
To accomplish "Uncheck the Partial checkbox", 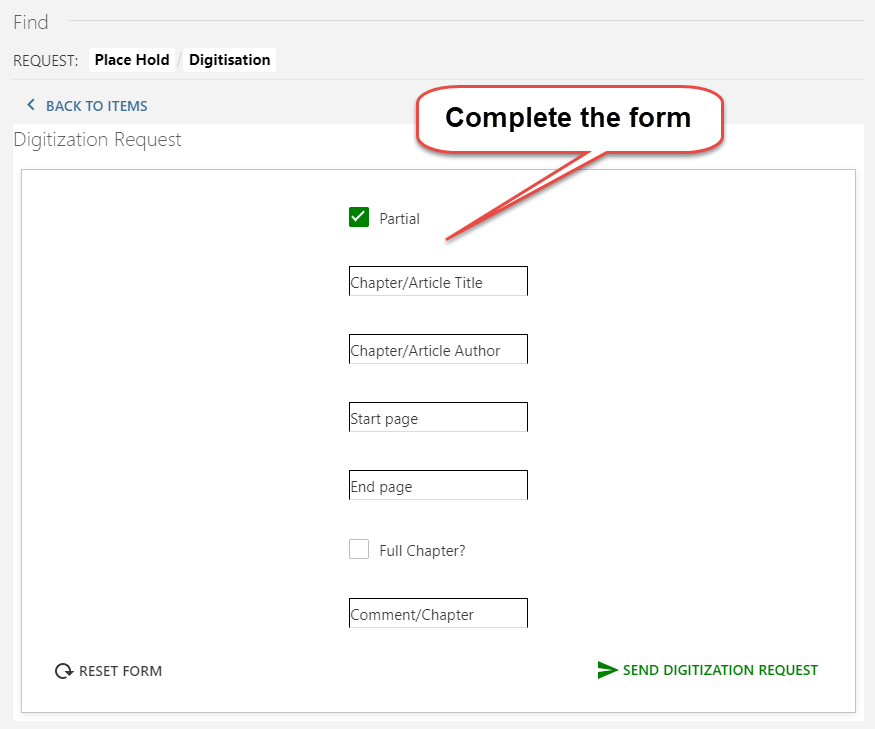I will click(x=359, y=217).
